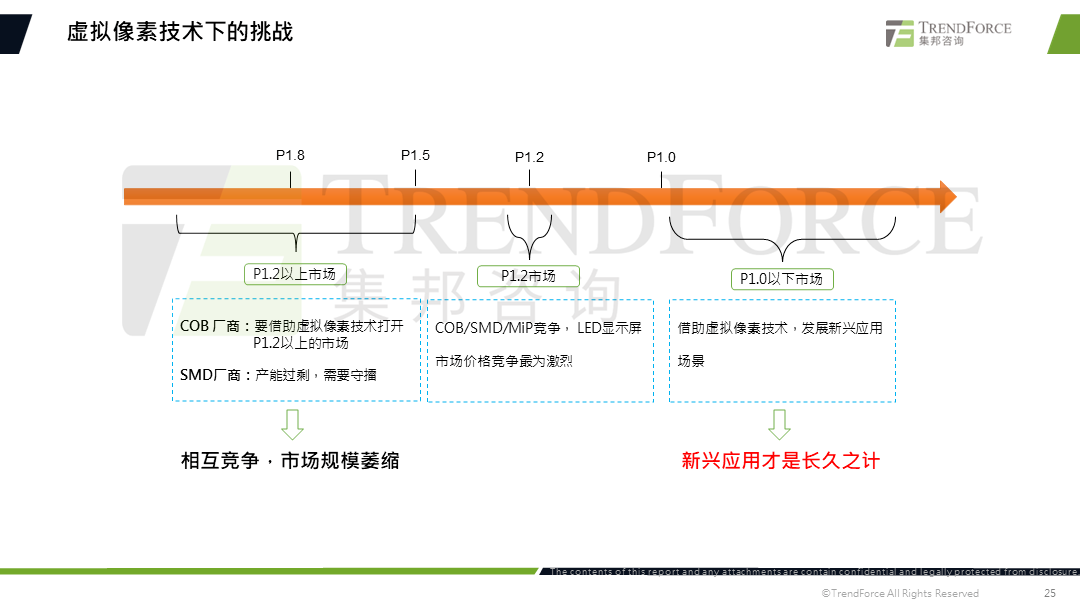This screenshot has width=1080, height=608.
Task: Select the P1.0 timeline marker
Action: 662,157
